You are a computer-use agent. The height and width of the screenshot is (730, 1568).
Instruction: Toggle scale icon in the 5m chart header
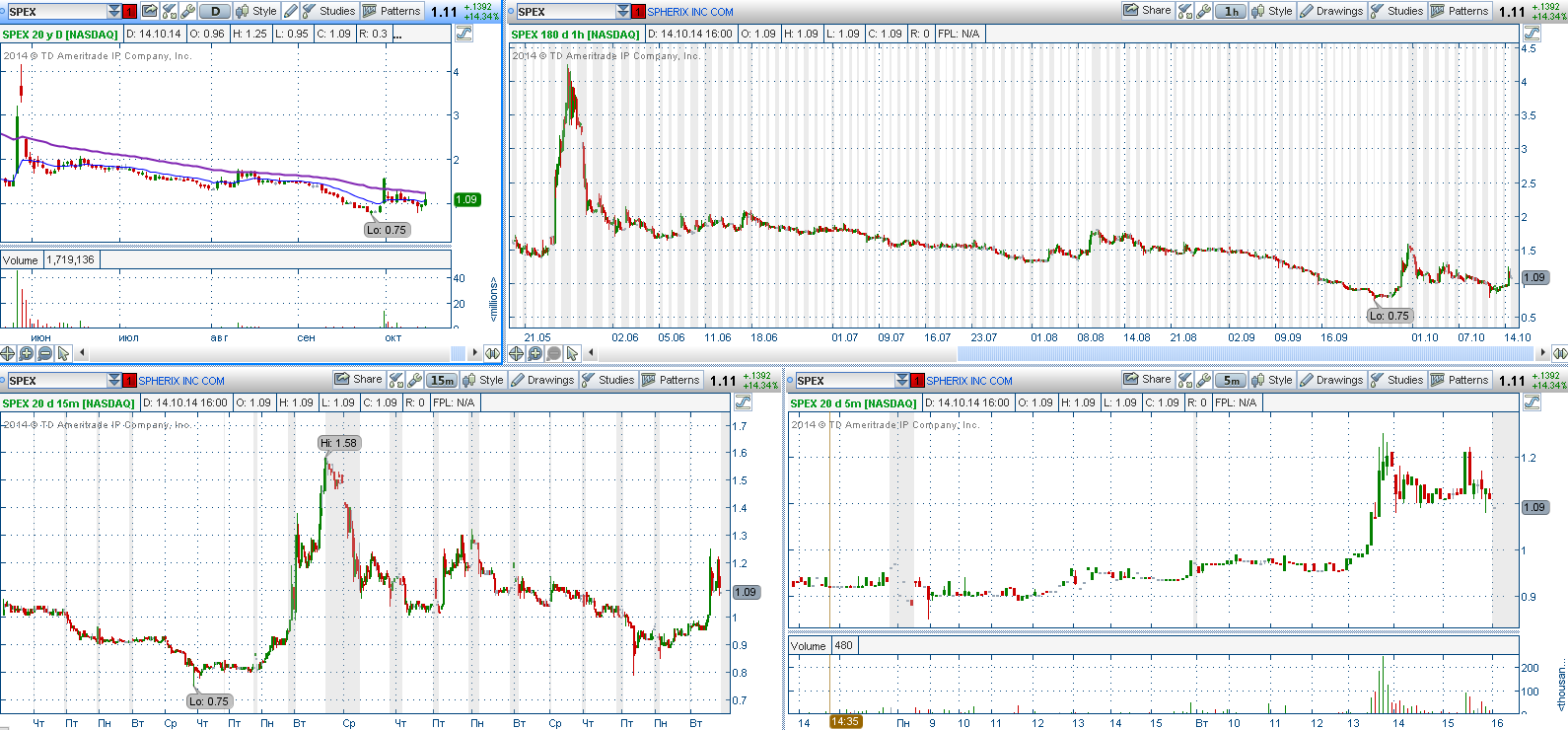coord(1532,402)
